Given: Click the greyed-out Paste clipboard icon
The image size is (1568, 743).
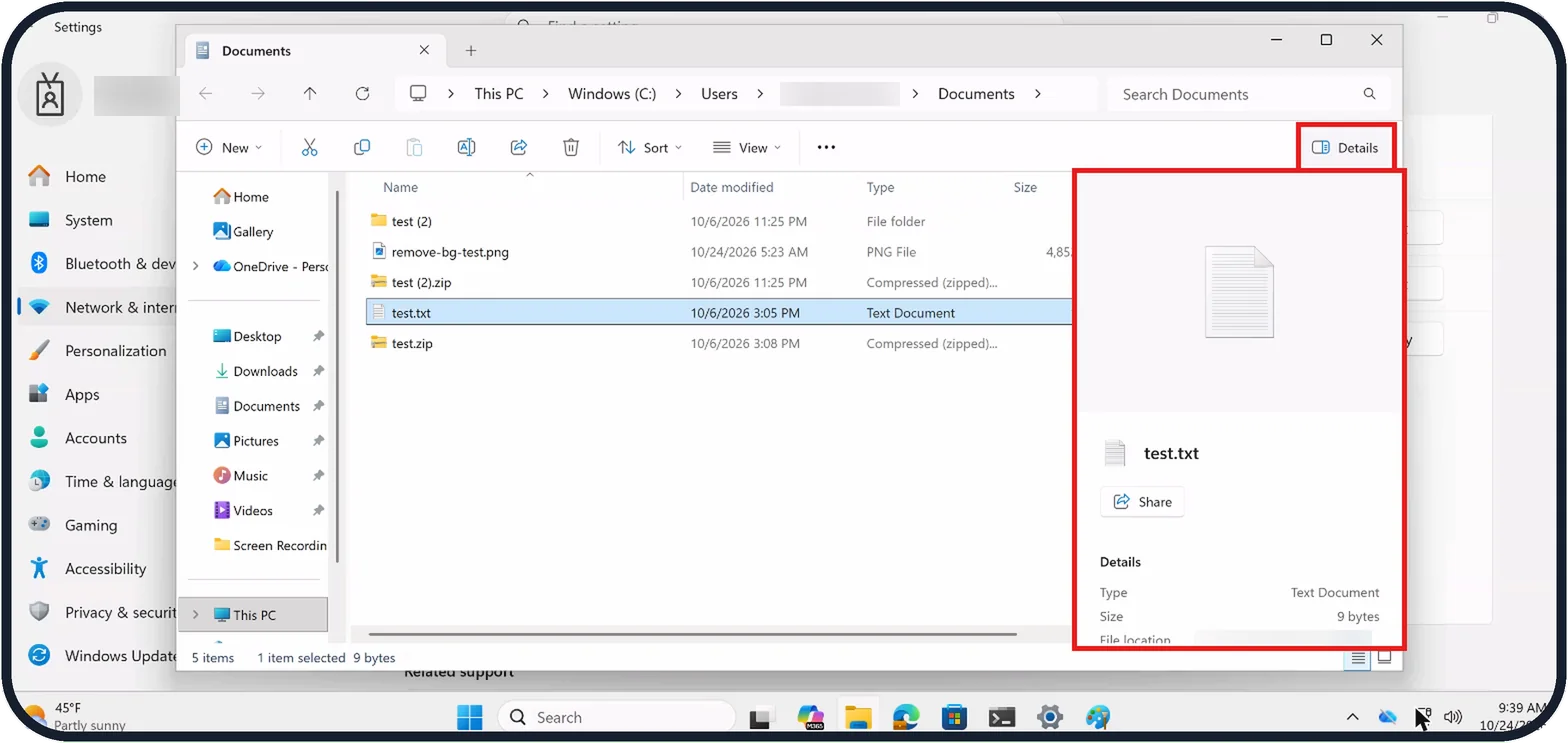Looking at the screenshot, I should 414,147.
